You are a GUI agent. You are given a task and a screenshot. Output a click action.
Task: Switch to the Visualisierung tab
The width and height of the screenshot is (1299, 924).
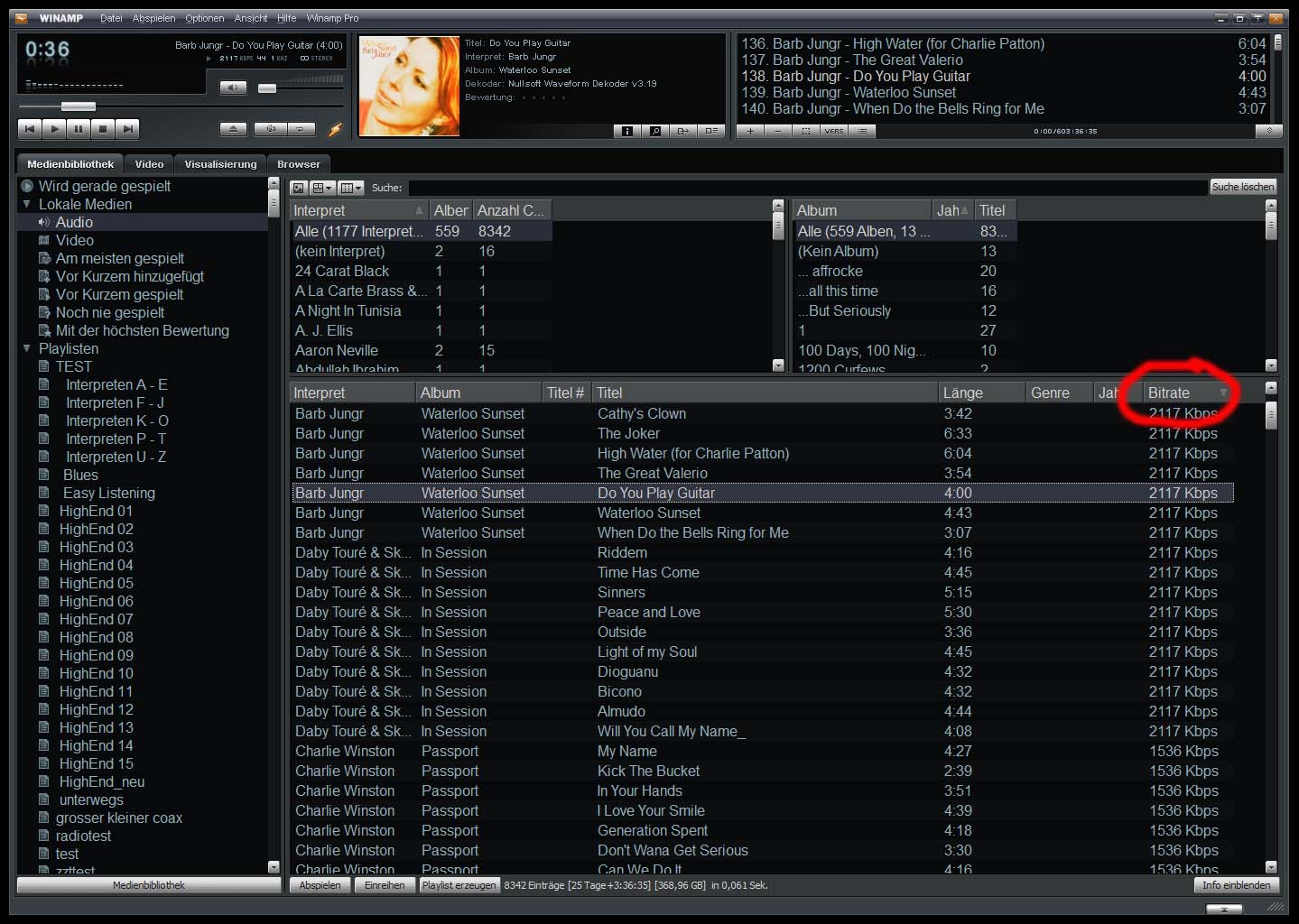pos(220,164)
